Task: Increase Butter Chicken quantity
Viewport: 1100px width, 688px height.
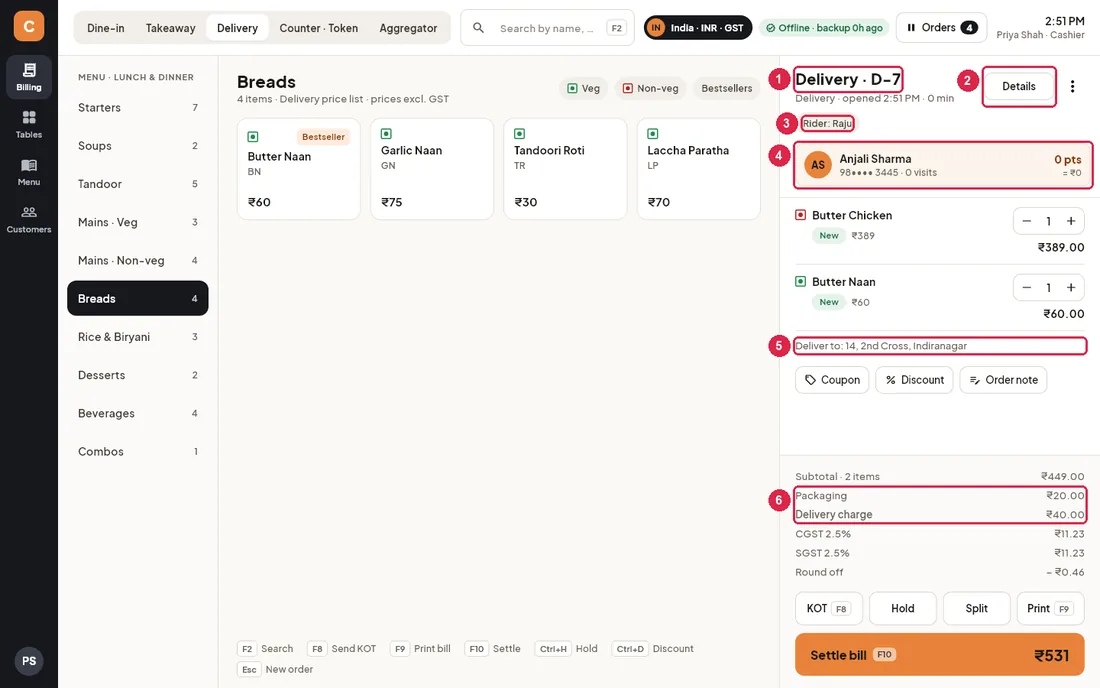Action: pyautogui.click(x=1071, y=221)
